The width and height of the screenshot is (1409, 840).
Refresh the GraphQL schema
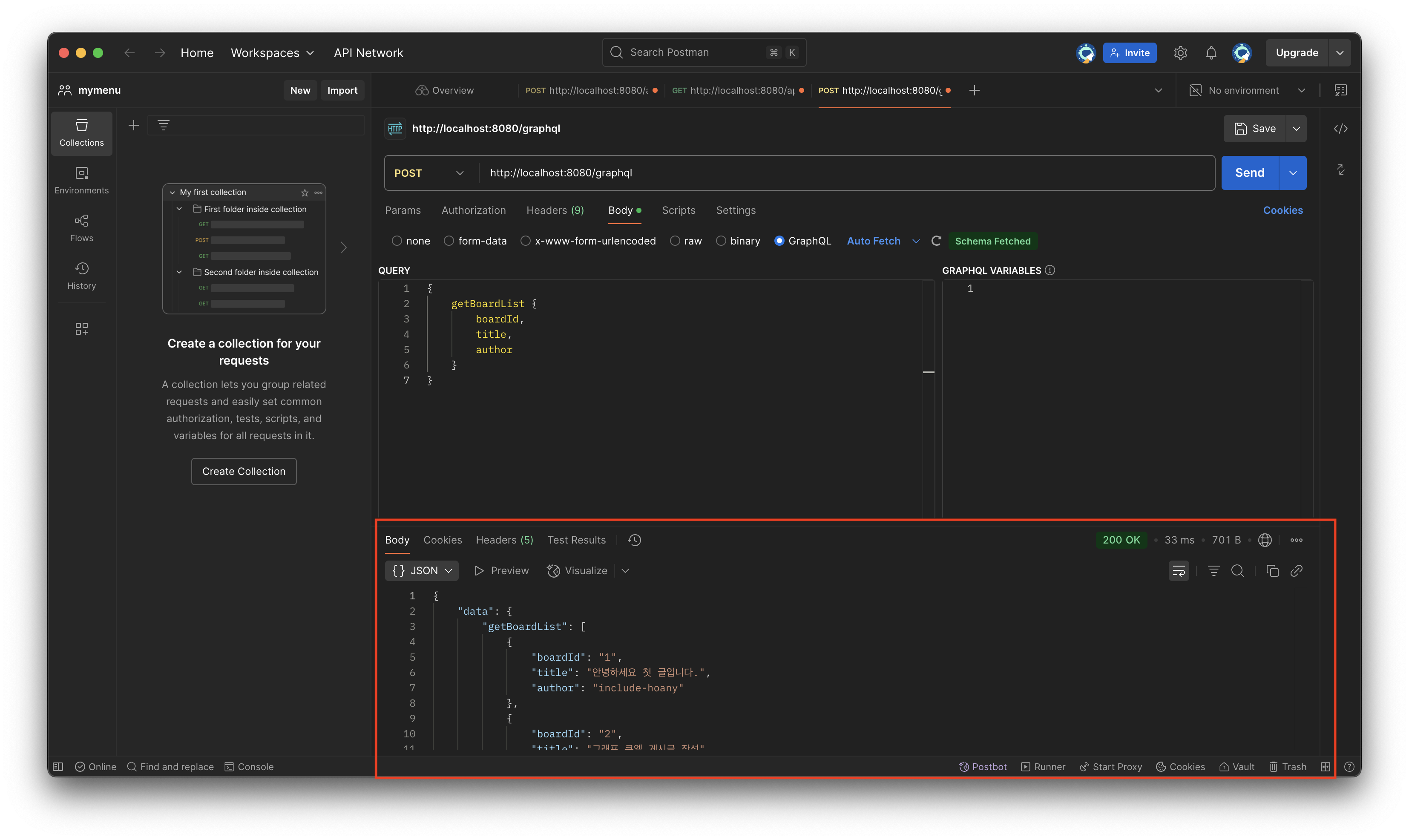pos(936,241)
